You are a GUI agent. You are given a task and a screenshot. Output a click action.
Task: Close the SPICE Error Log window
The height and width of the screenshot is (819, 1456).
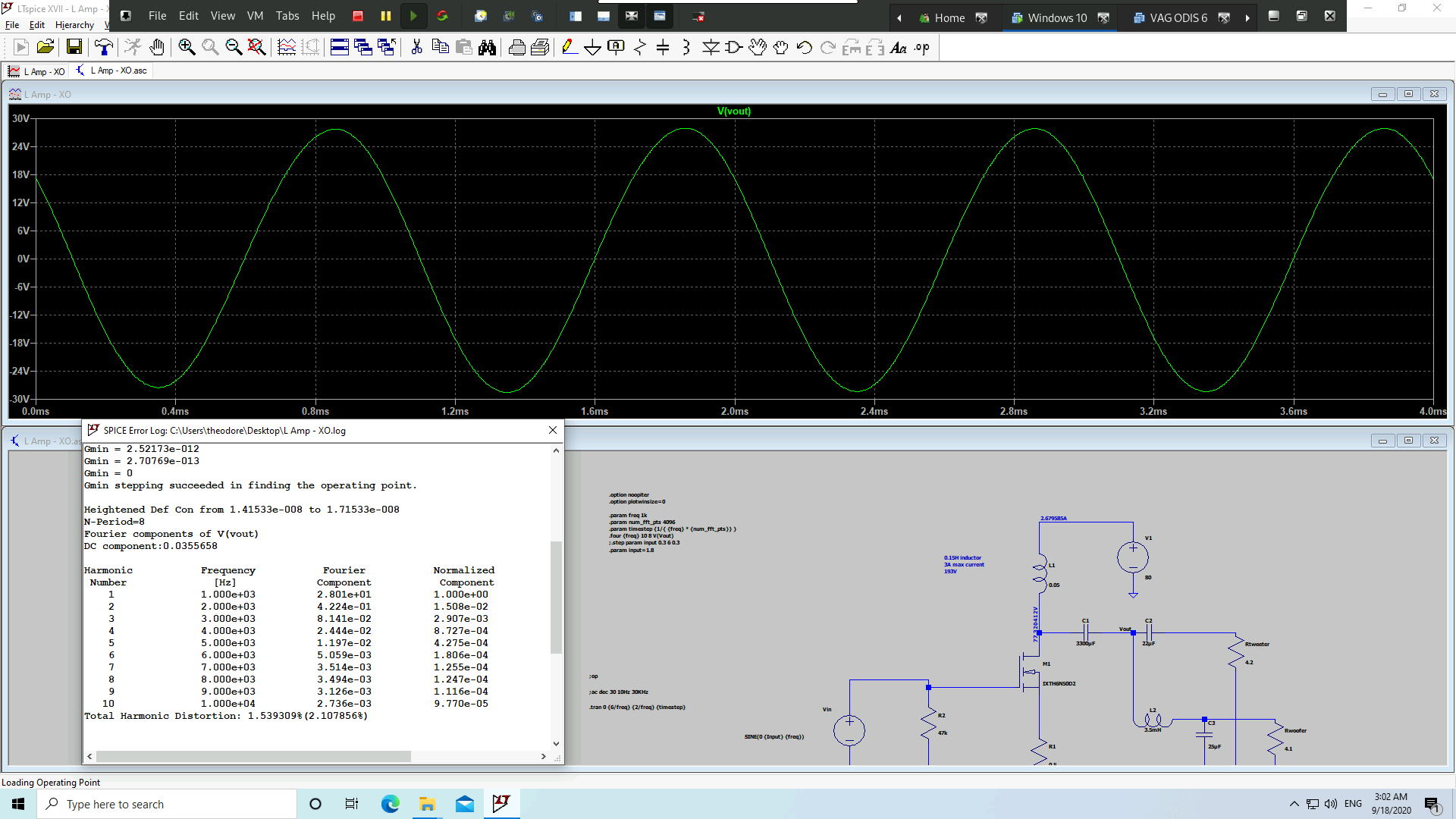coord(553,430)
